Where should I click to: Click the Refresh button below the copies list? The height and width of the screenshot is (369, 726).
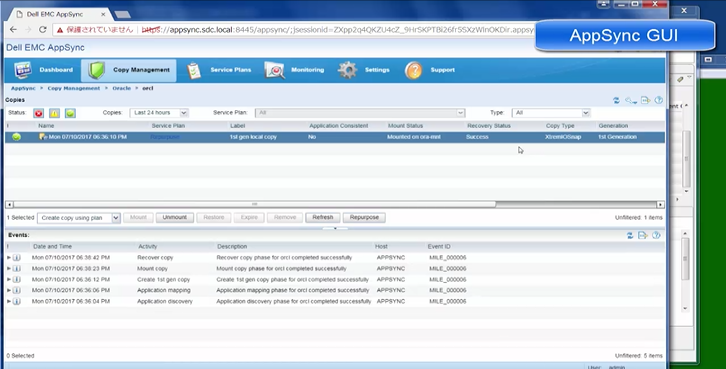coord(323,218)
